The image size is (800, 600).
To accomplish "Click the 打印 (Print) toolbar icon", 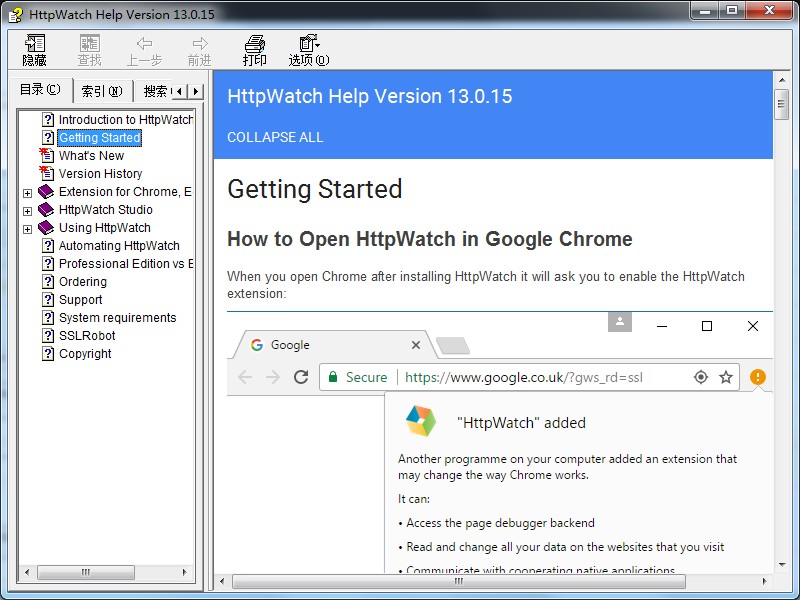I will pyautogui.click(x=254, y=49).
